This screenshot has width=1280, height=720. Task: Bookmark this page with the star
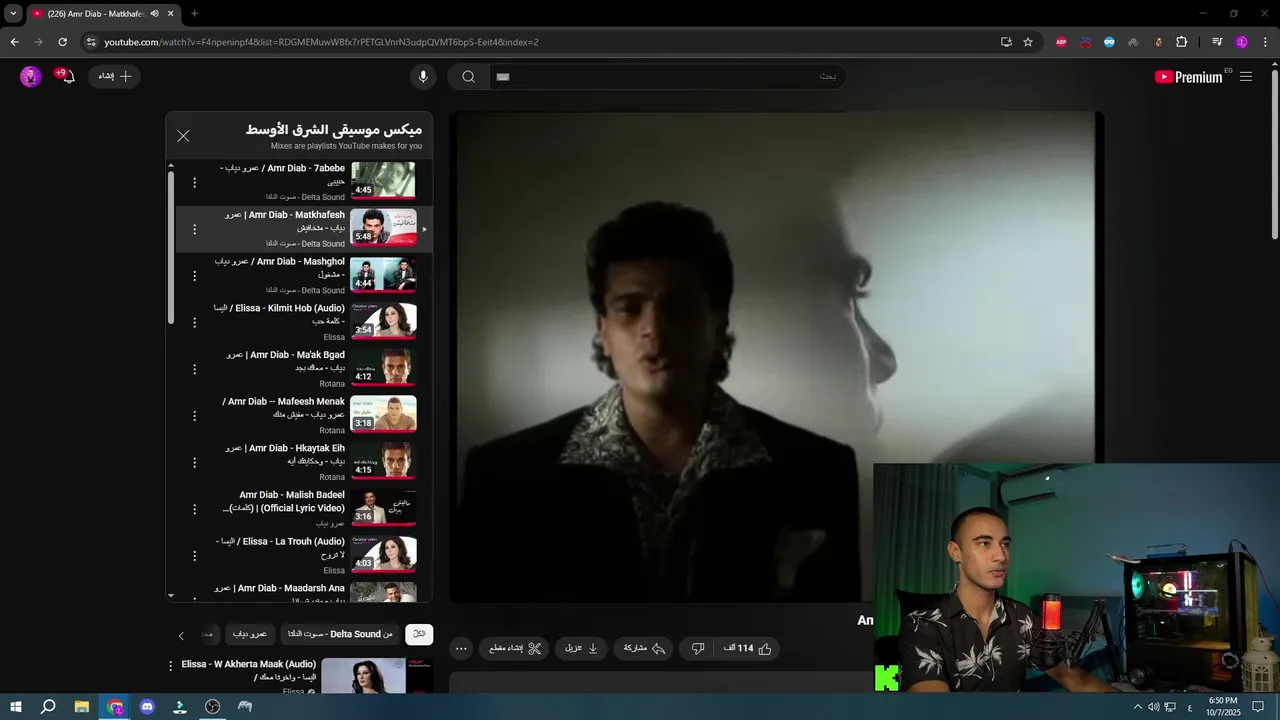[1027, 42]
